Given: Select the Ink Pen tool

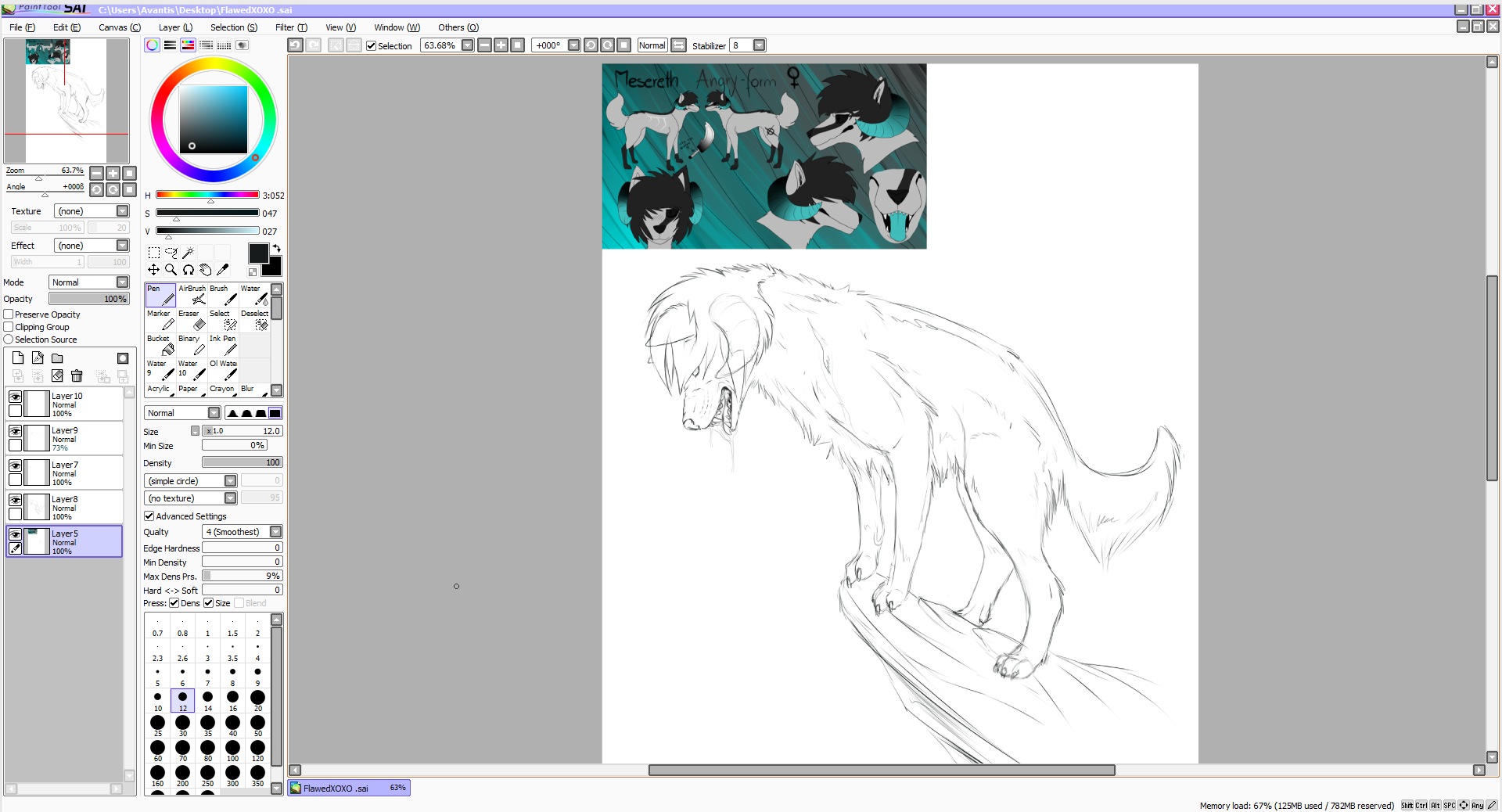Looking at the screenshot, I should click(223, 345).
